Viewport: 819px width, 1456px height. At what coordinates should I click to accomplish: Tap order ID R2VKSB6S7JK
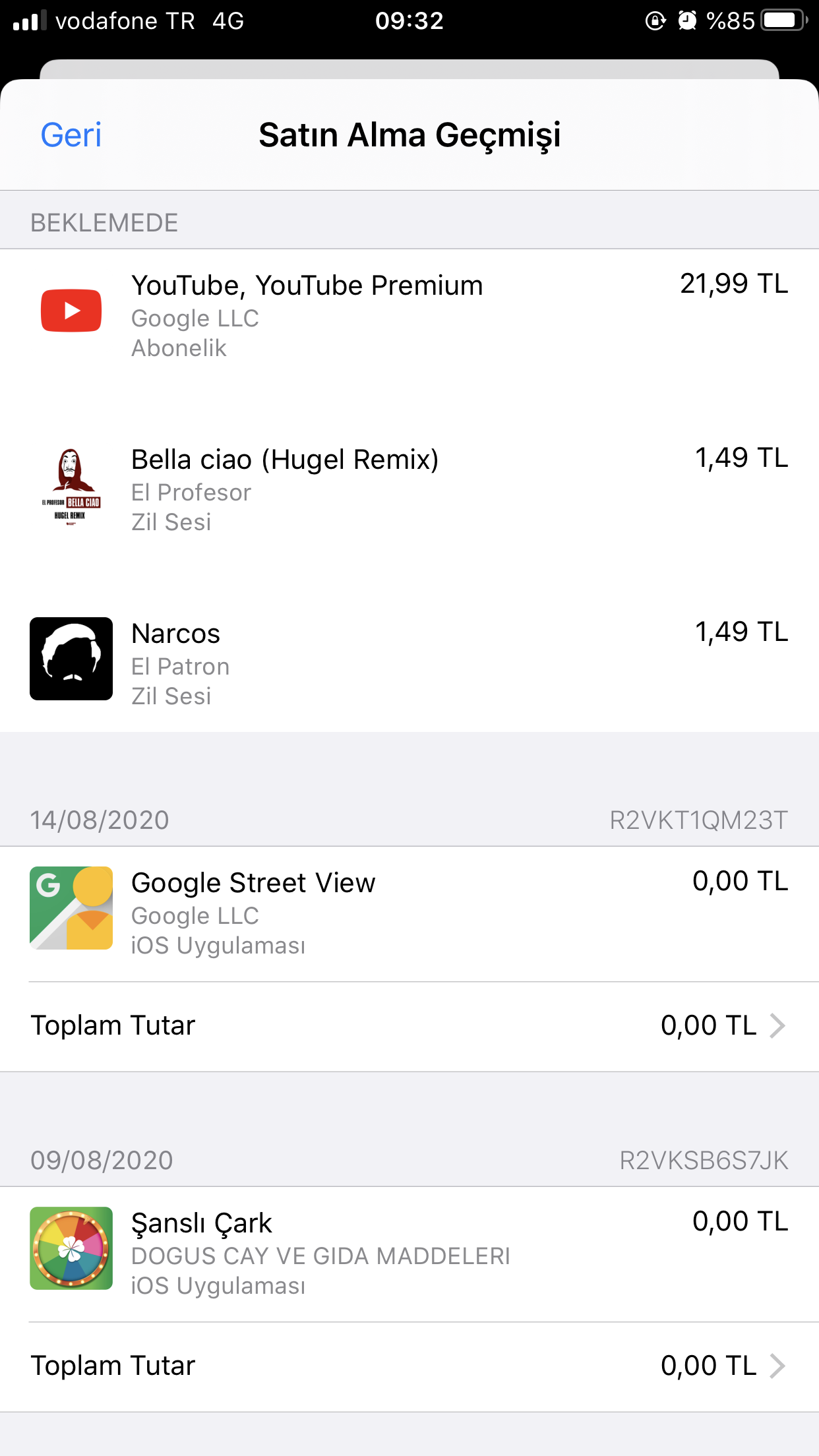704,1161
